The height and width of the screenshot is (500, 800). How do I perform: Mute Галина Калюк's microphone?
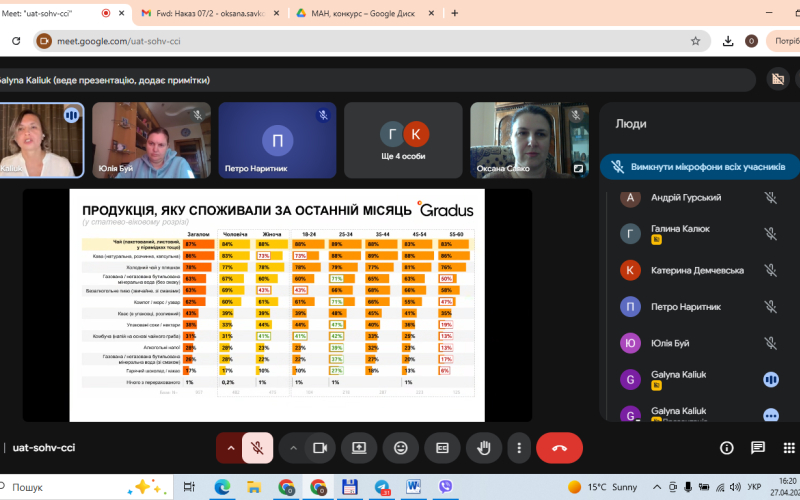770,234
